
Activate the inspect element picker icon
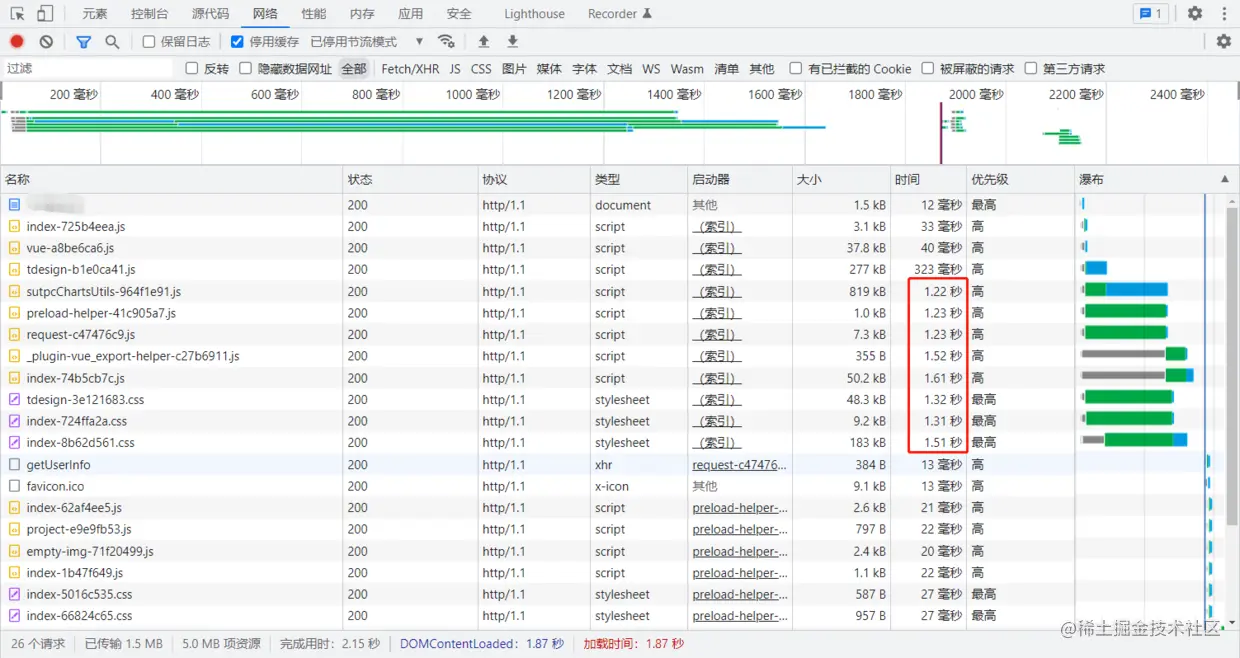(17, 14)
